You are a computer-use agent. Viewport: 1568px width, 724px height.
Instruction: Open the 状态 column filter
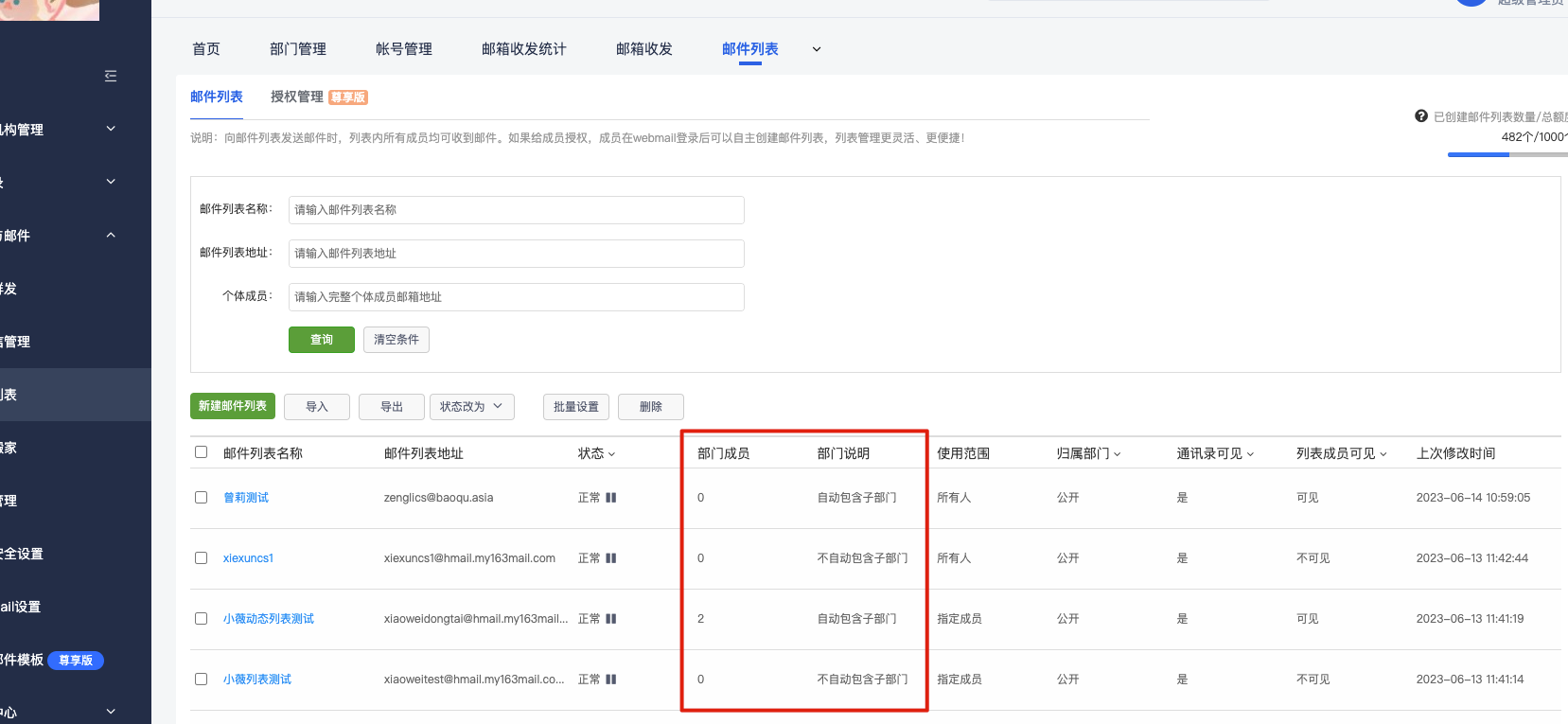coord(611,454)
